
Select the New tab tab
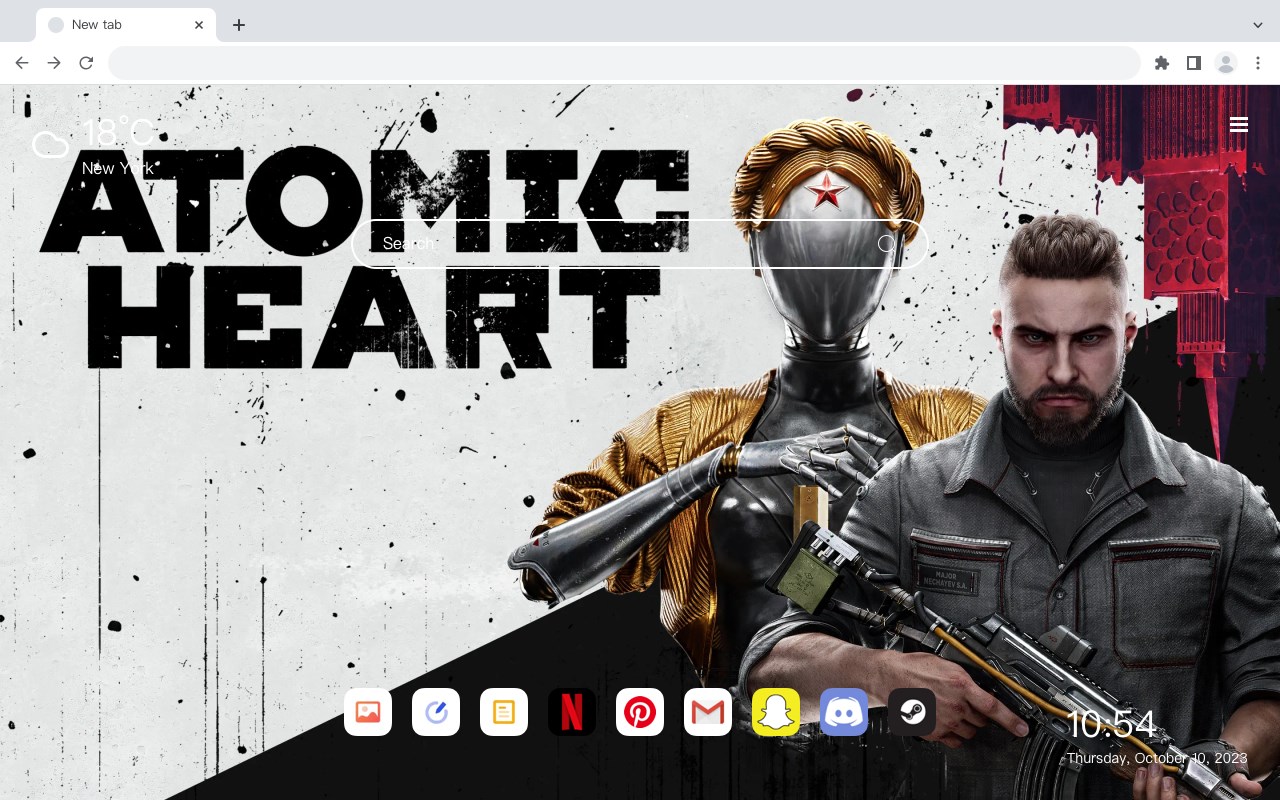pos(126,25)
